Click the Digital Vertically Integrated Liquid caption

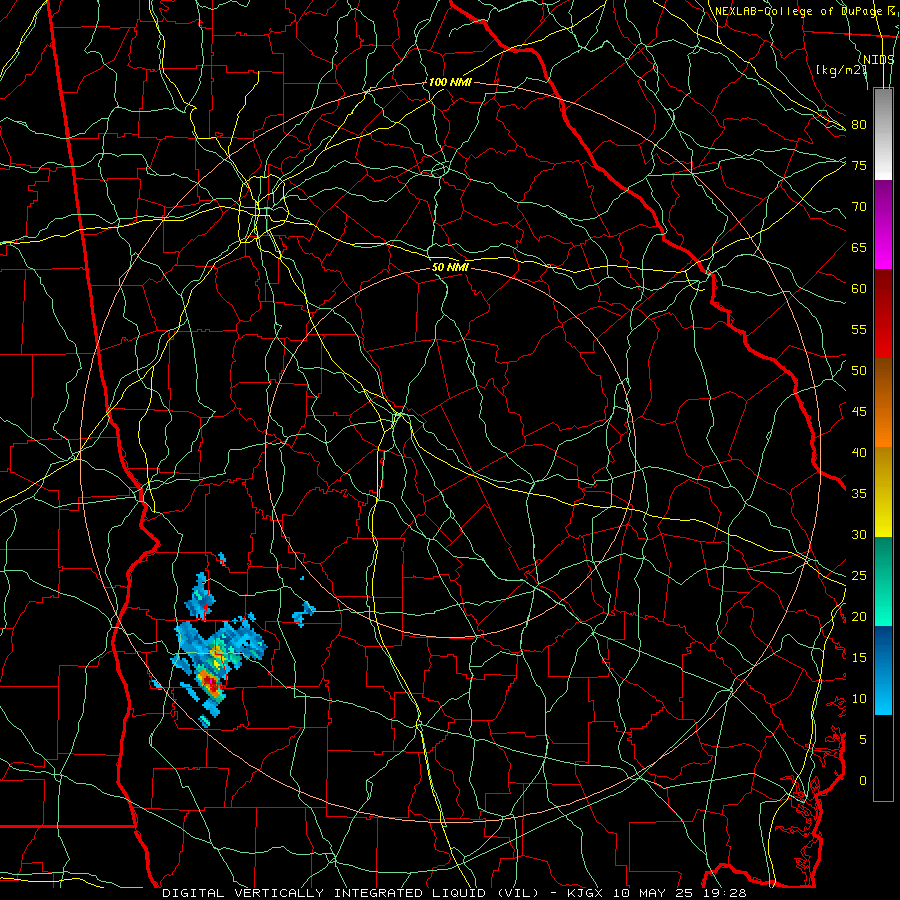351,893
